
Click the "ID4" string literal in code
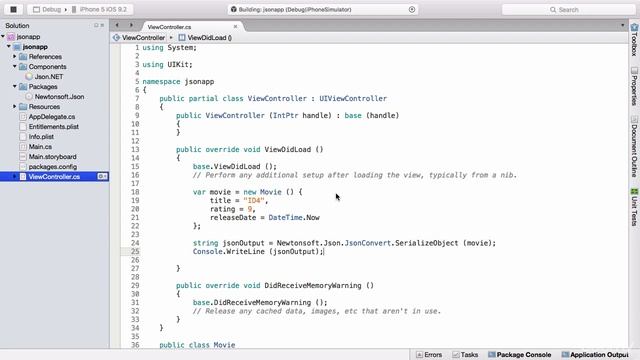[253, 200]
